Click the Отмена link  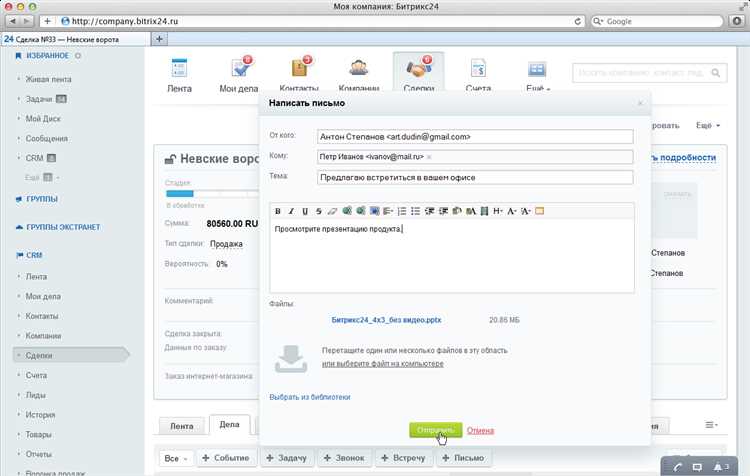480,431
